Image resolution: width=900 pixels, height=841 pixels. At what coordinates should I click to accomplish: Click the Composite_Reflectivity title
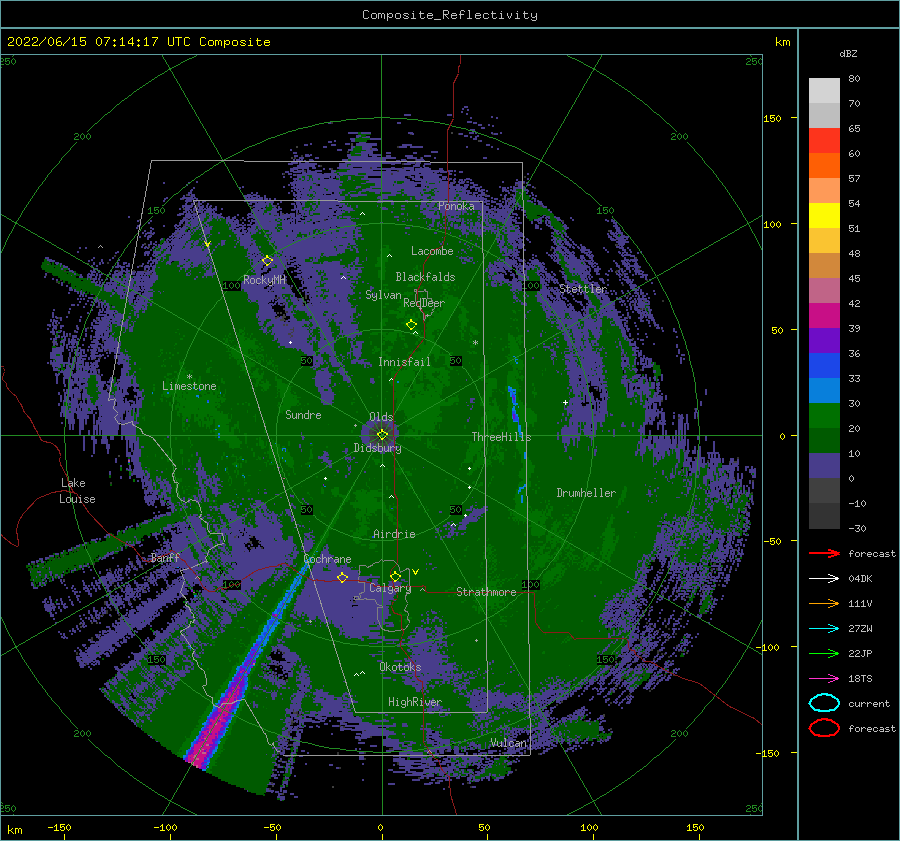pos(450,15)
